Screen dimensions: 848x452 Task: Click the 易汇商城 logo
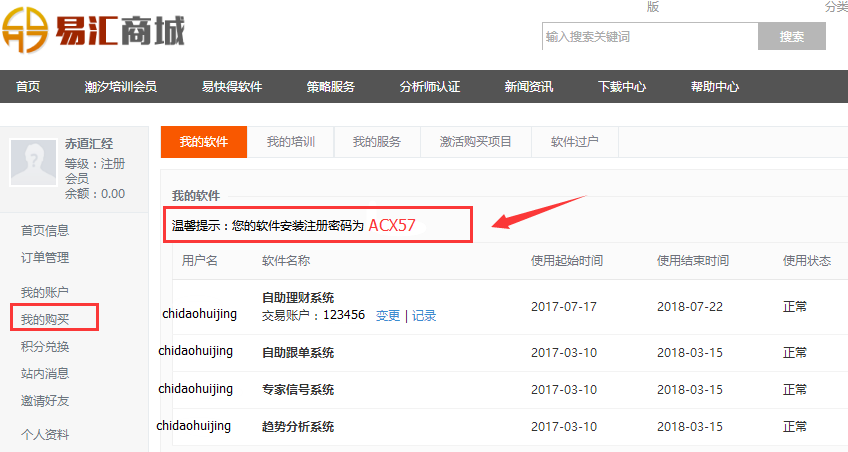pos(94,30)
